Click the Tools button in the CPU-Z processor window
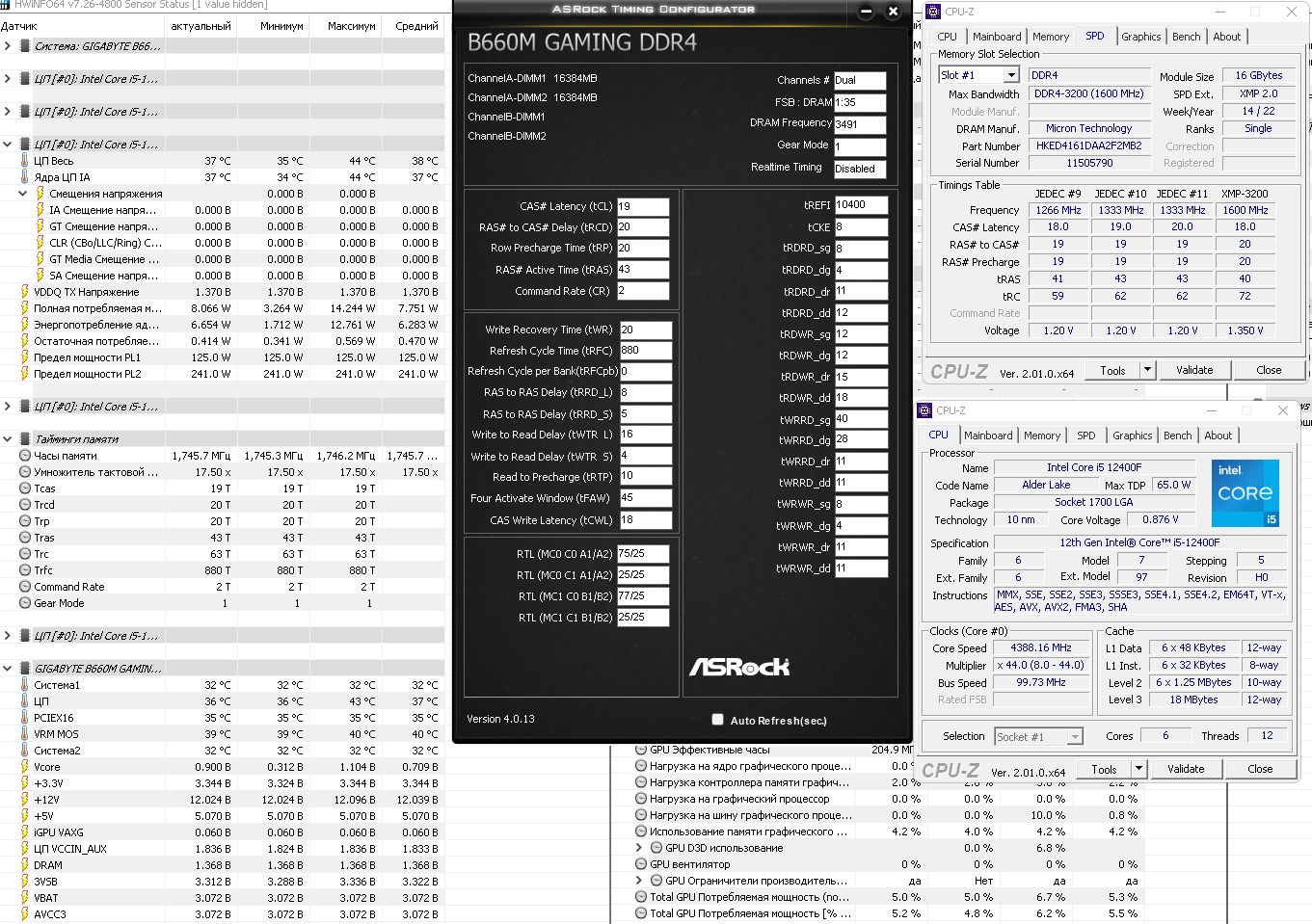The height and width of the screenshot is (924, 1312). click(1104, 769)
